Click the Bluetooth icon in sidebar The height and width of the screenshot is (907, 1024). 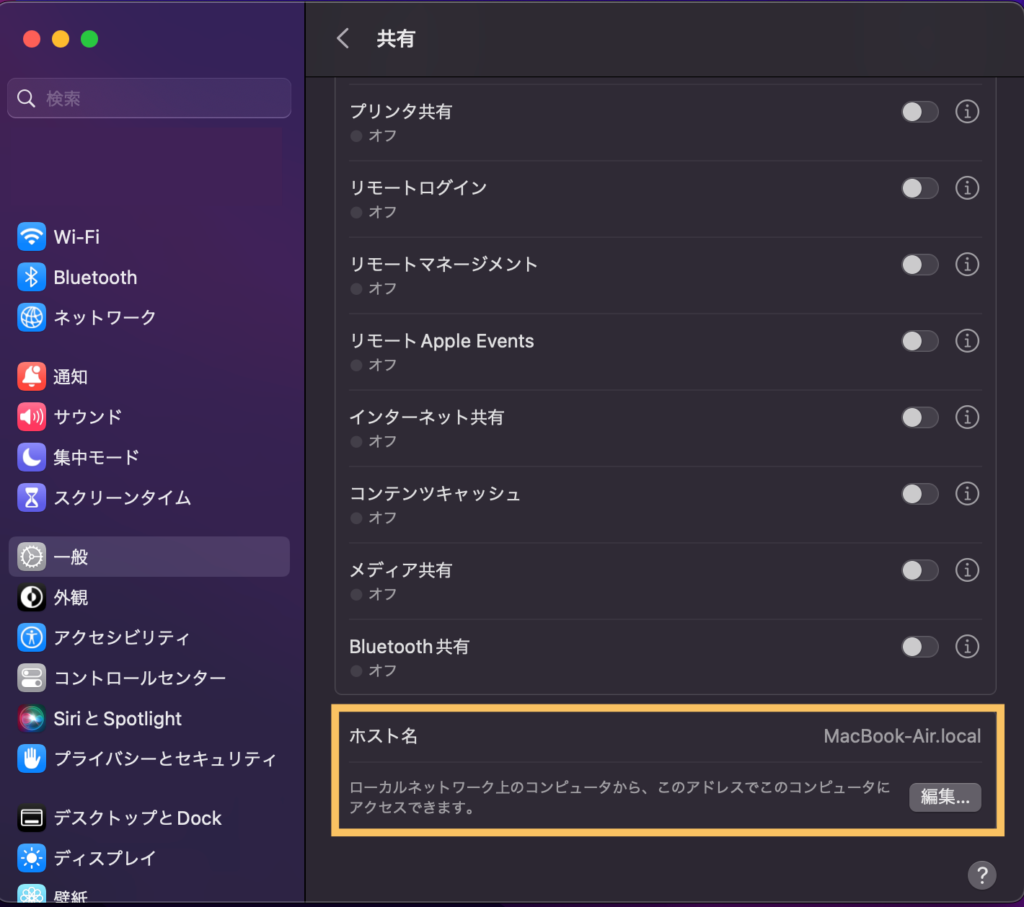tap(31, 277)
